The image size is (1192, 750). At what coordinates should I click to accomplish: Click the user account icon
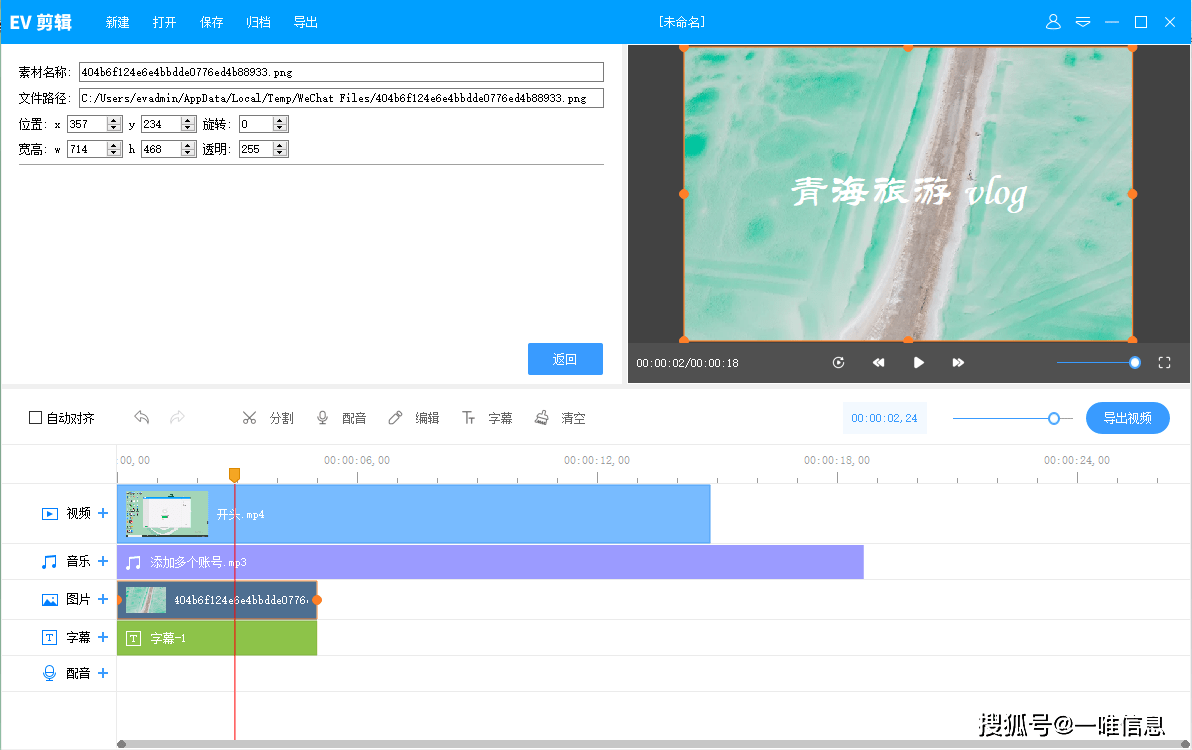click(1052, 22)
